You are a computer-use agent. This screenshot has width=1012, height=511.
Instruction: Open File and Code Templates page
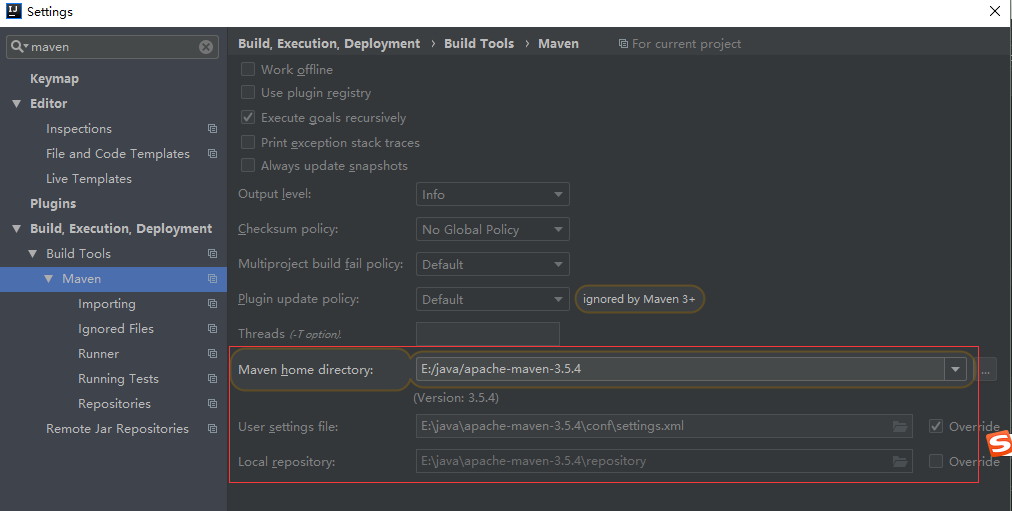(118, 154)
